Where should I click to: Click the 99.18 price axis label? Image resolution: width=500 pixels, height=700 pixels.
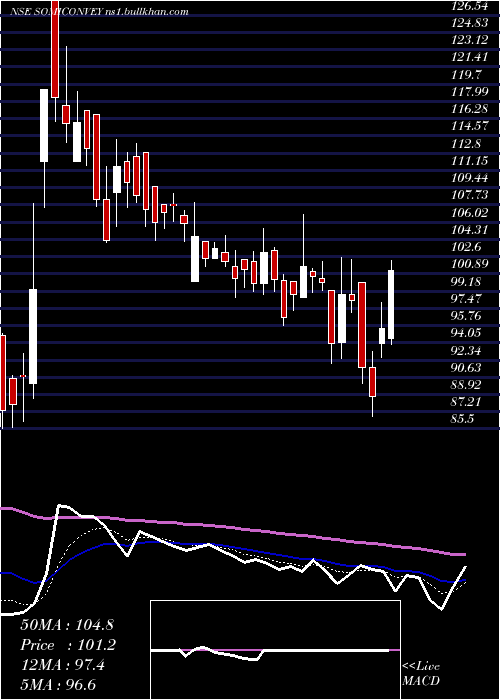[x=466, y=282]
